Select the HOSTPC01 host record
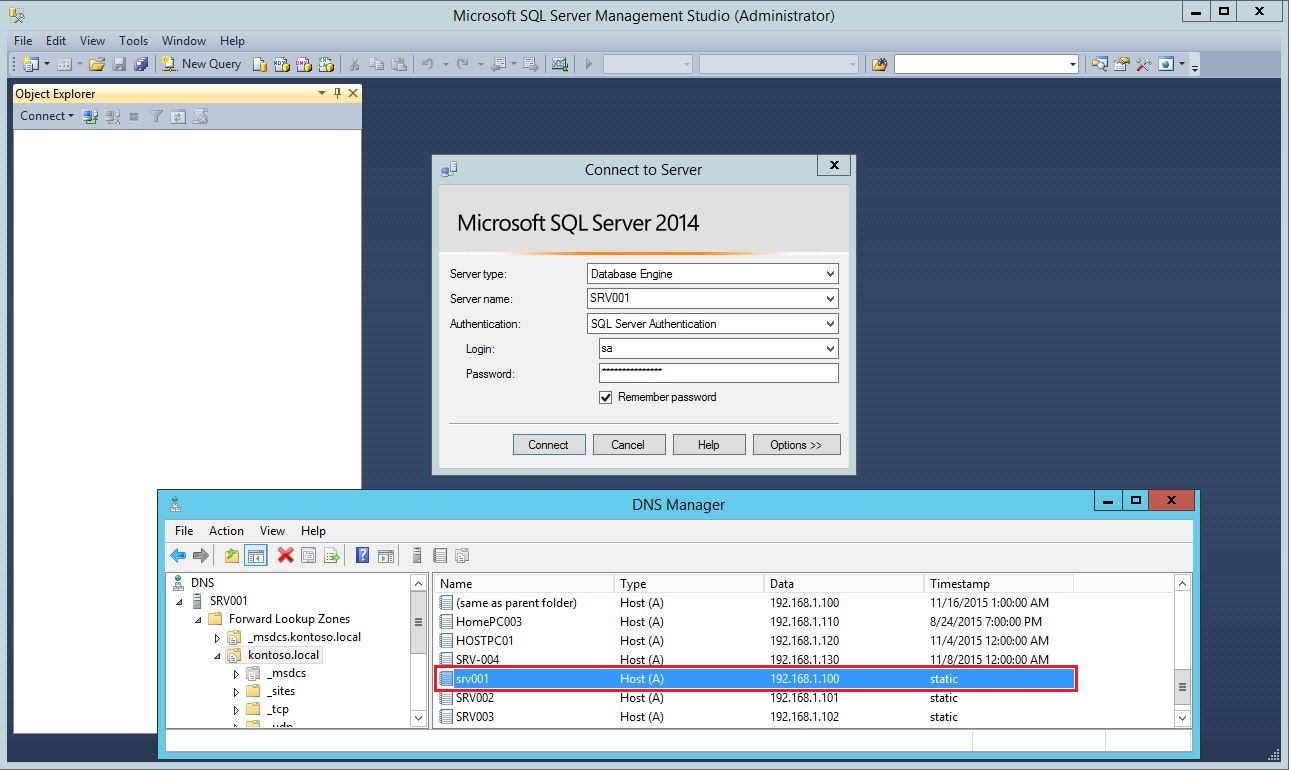Viewport: 1289px width, 770px height. 756,641
